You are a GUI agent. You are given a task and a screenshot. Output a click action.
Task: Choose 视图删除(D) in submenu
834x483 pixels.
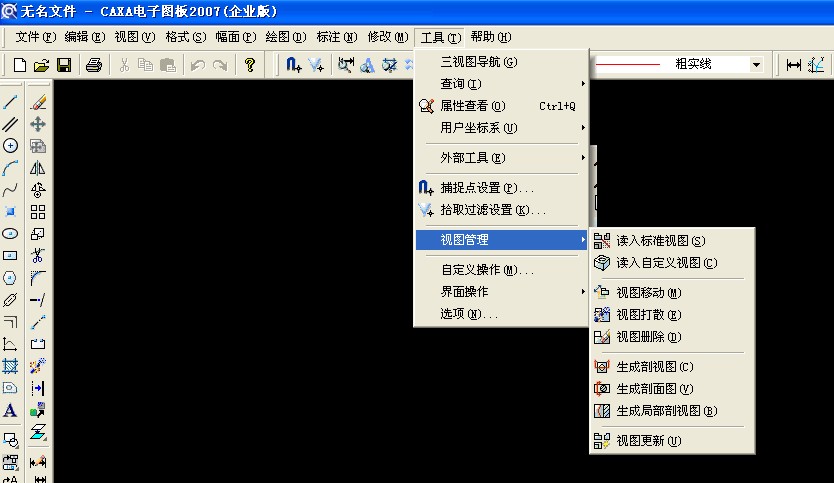pyautogui.click(x=672, y=337)
